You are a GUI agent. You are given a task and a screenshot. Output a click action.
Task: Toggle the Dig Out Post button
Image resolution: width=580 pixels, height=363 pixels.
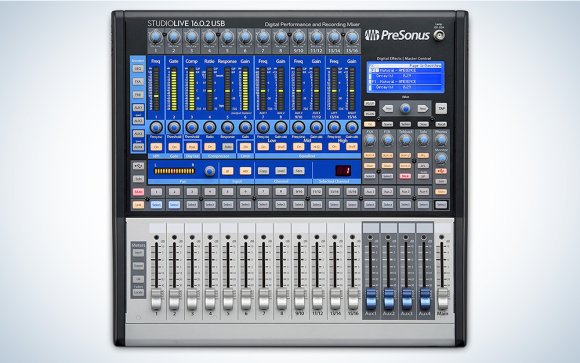click(192, 147)
